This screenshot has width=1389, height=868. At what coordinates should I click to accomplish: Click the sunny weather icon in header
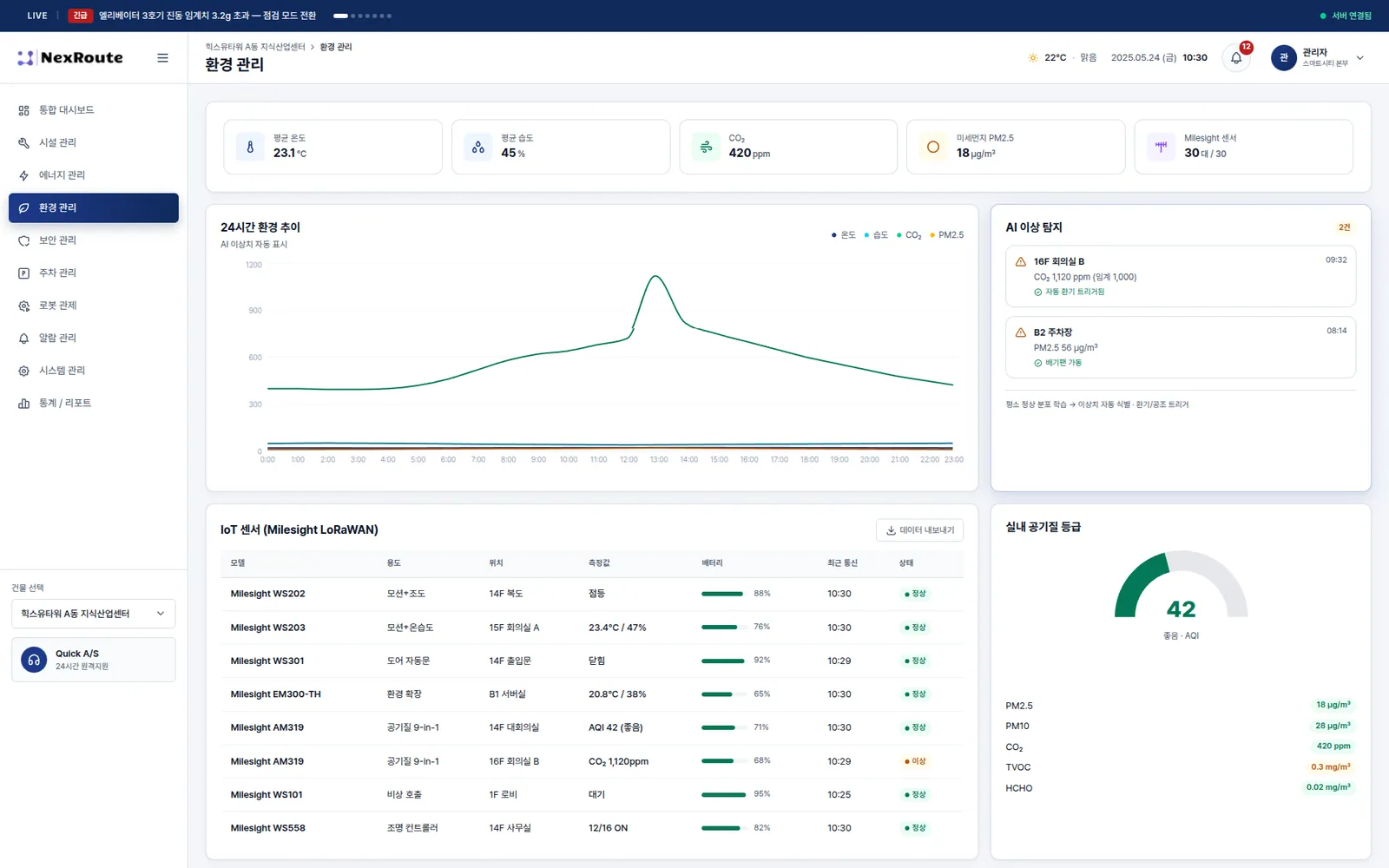tap(1033, 58)
